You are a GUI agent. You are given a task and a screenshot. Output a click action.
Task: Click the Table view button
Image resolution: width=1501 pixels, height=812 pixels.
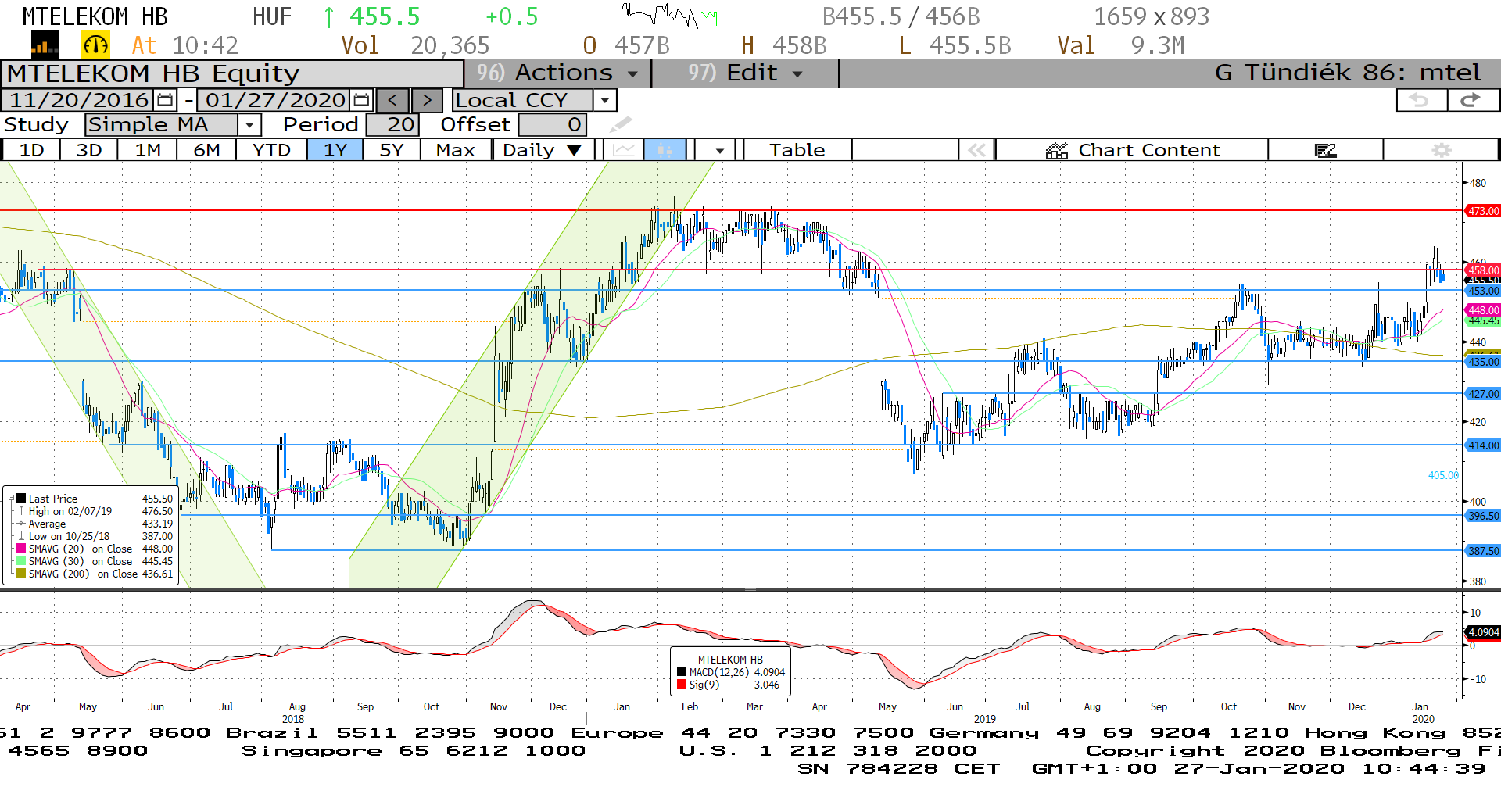(x=797, y=150)
